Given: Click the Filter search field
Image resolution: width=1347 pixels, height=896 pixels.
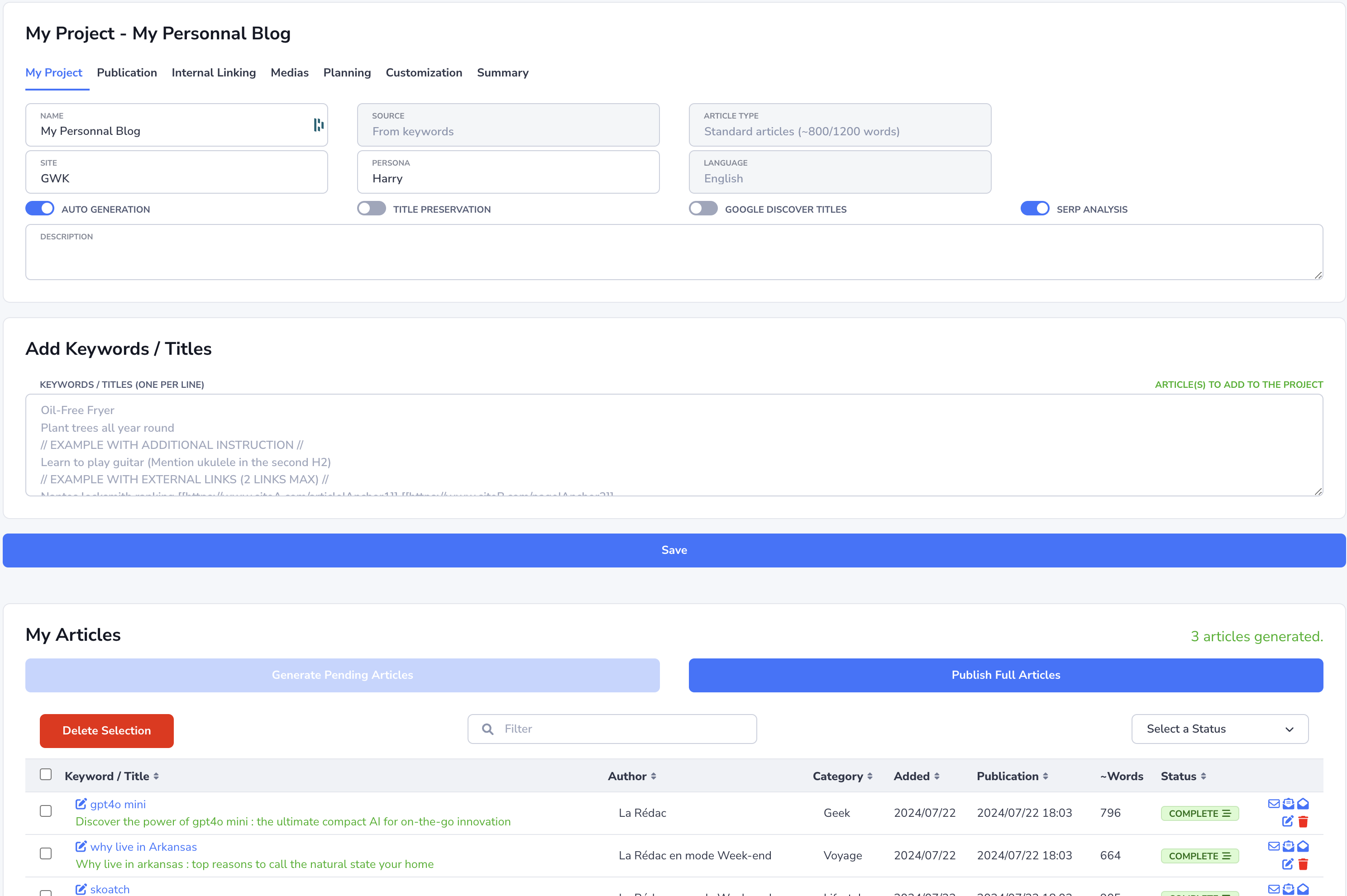Looking at the screenshot, I should click(x=612, y=729).
